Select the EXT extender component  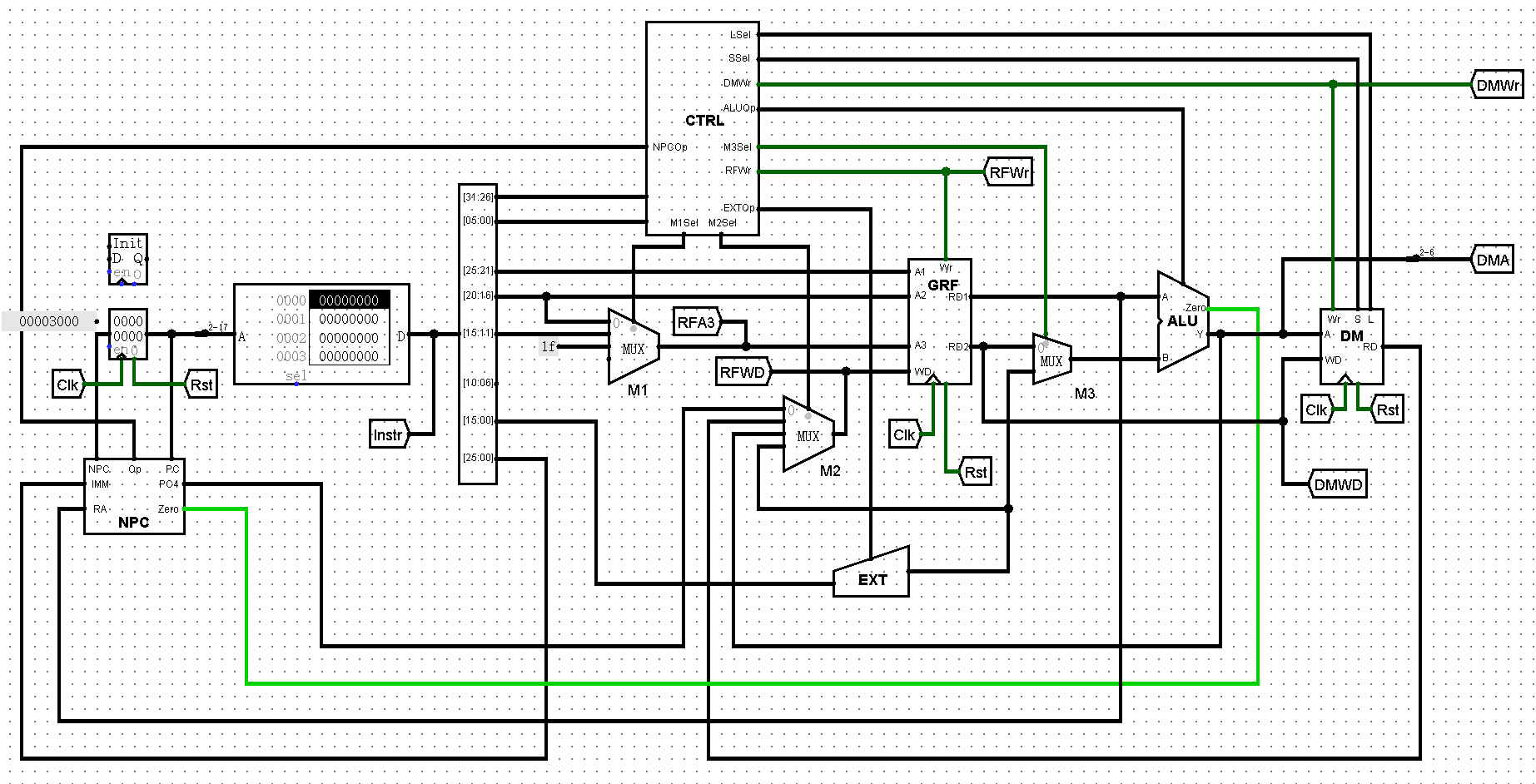coord(872,573)
